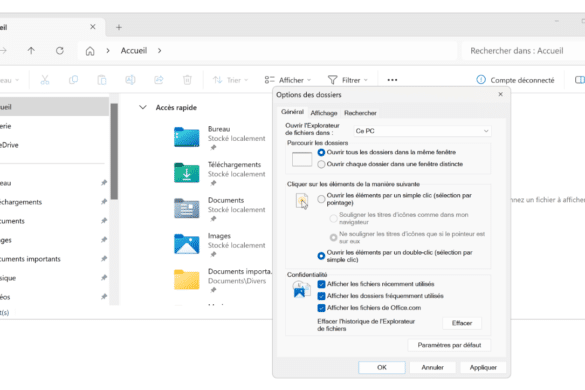Click the Rename toolbar icon
This screenshot has width=585, height=390.
pyautogui.click(x=130, y=79)
